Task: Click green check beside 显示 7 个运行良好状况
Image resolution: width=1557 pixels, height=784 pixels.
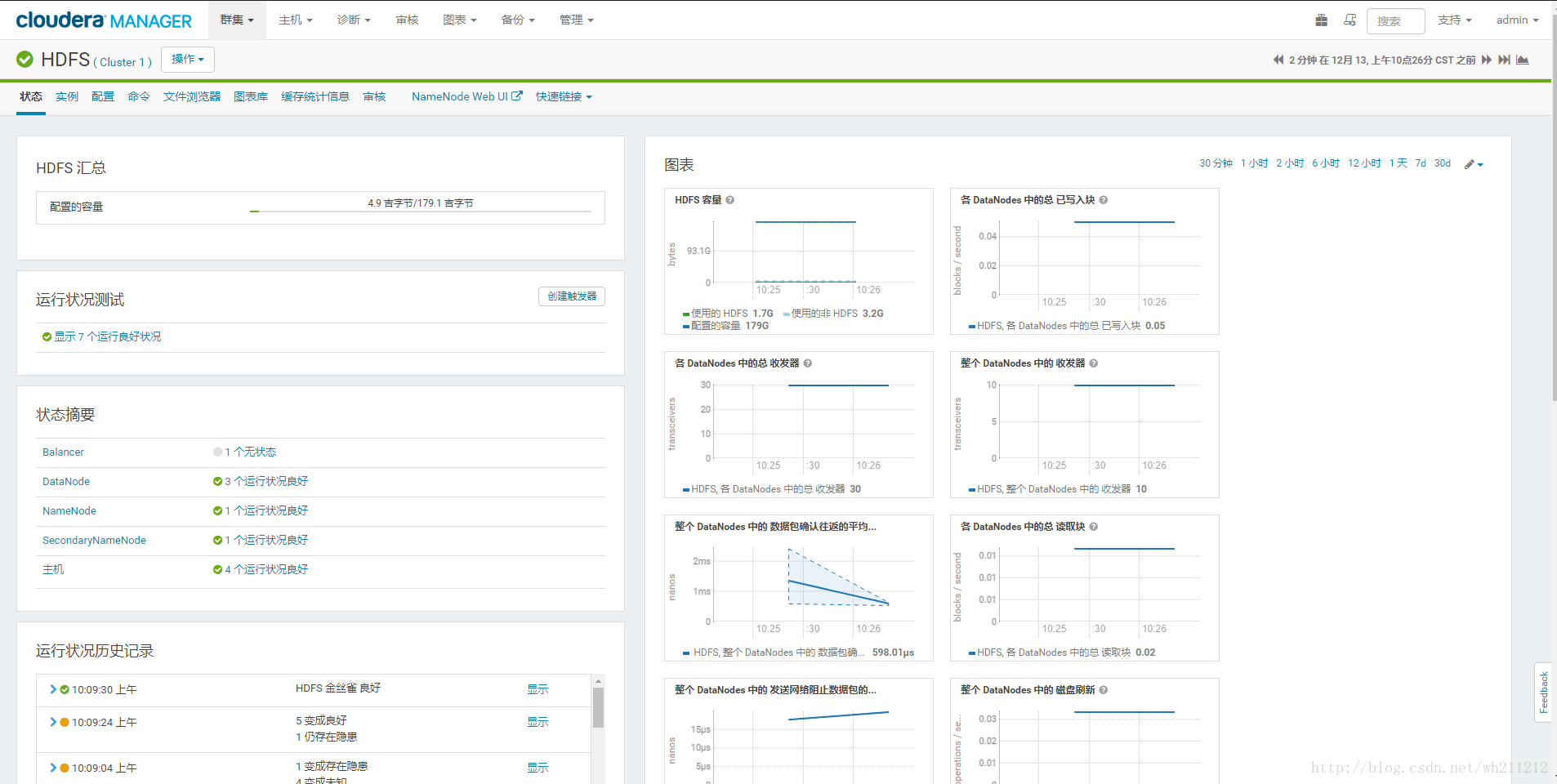Action: (47, 337)
